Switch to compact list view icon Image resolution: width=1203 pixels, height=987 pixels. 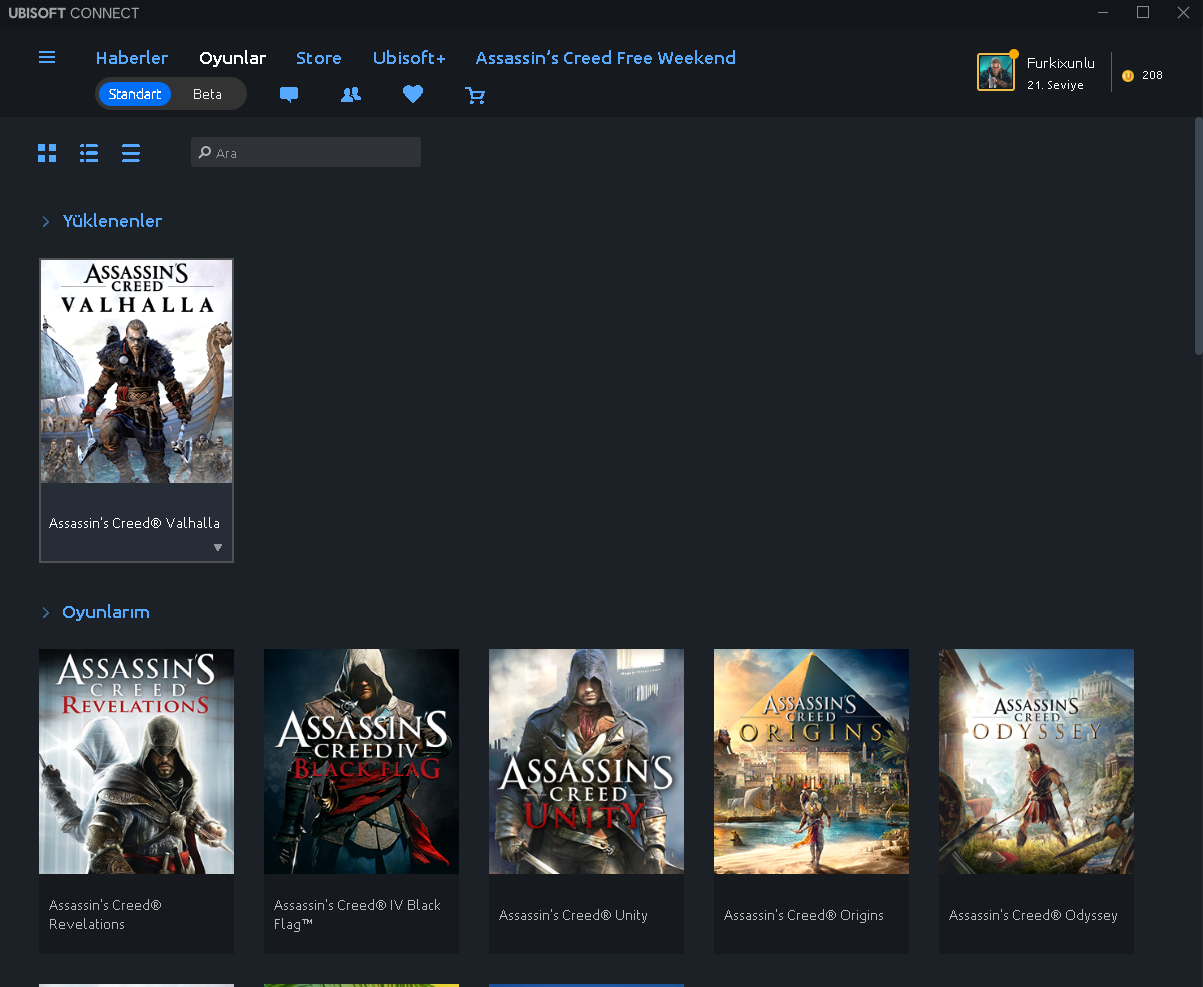click(x=131, y=153)
